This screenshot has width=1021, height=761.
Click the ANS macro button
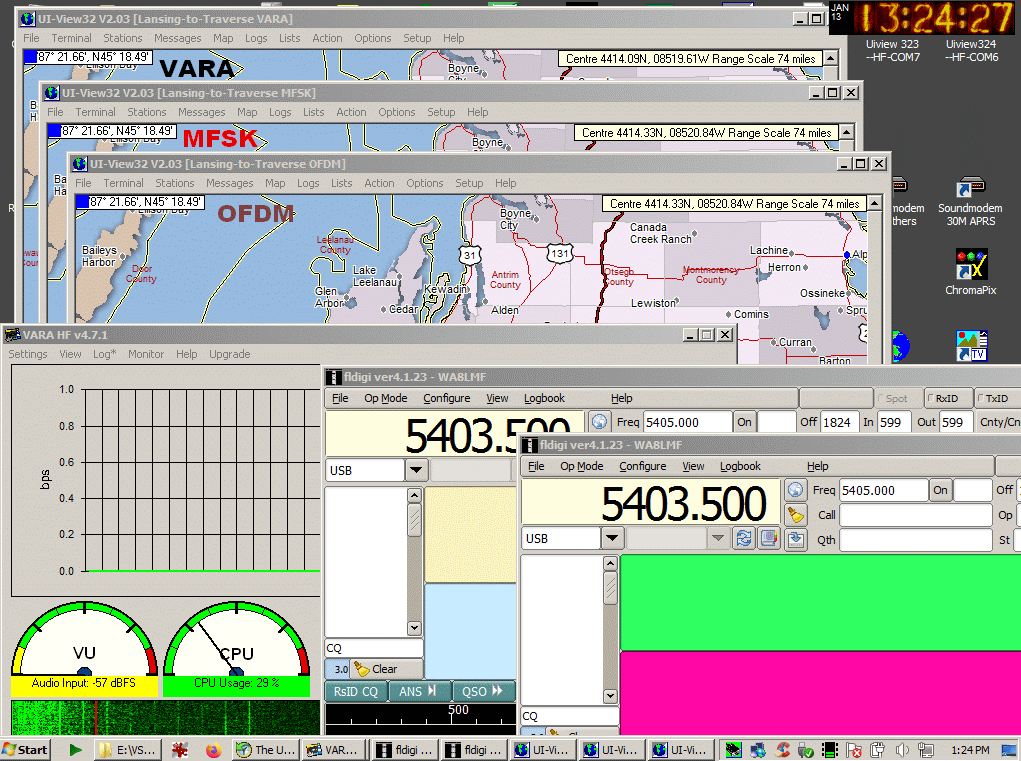click(x=420, y=691)
